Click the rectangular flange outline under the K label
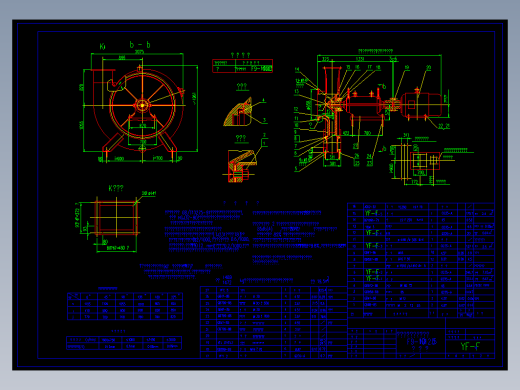The height and width of the screenshot is (390, 520). pyautogui.click(x=116, y=218)
